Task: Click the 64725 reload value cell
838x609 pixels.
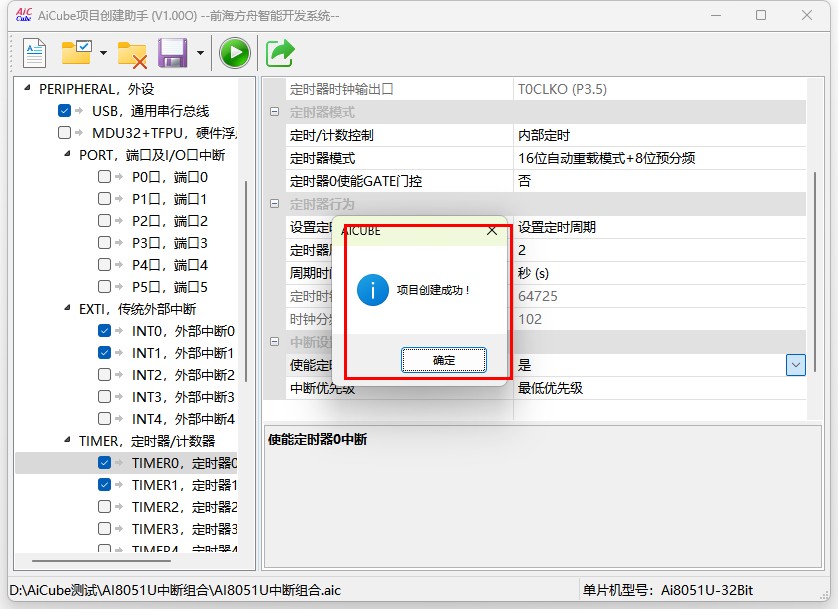Action: tap(660, 296)
